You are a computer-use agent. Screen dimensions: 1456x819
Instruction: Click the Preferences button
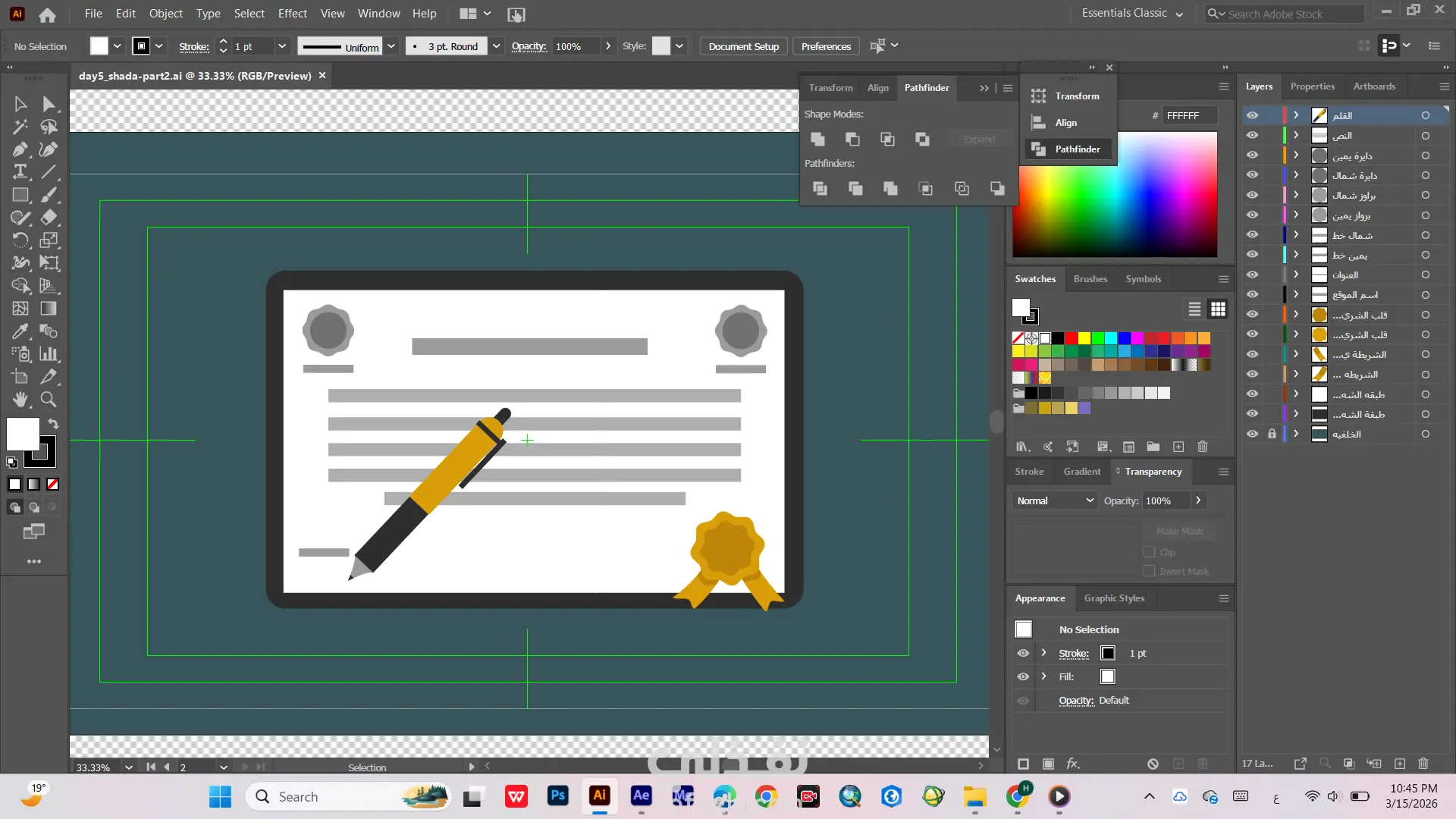click(826, 46)
